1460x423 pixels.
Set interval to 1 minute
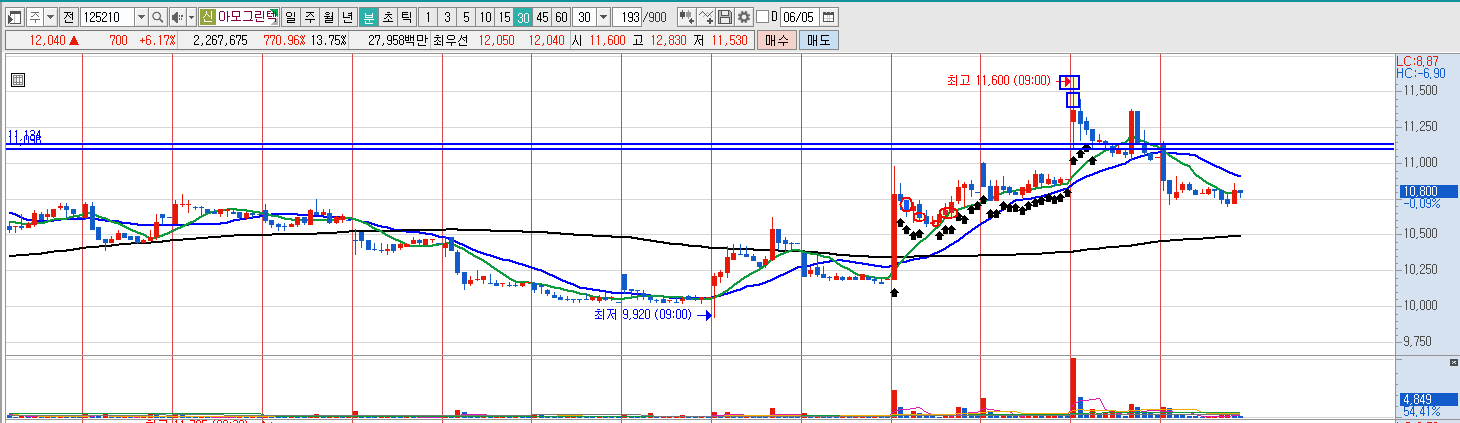coord(427,17)
